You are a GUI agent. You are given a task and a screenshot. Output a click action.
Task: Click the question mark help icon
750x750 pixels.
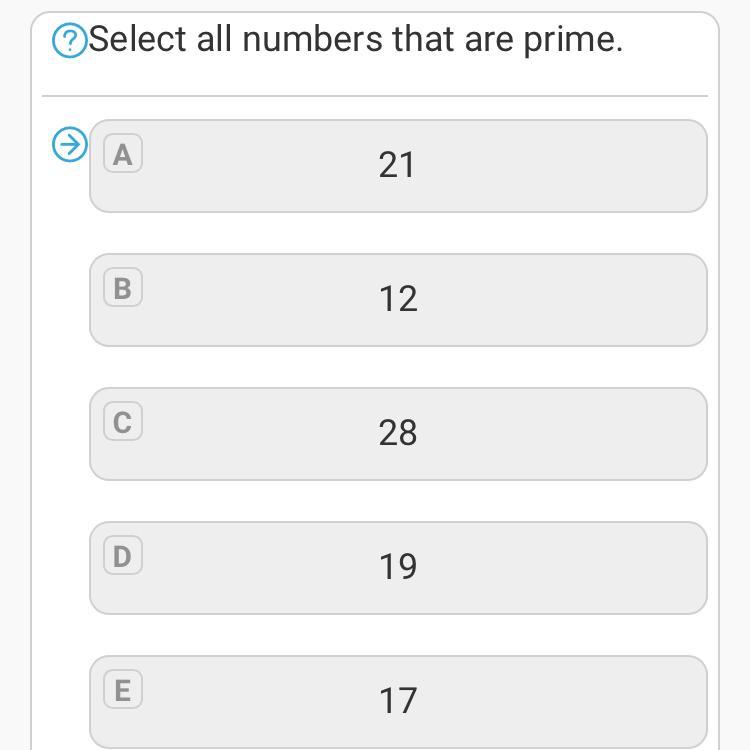pyautogui.click(x=69, y=41)
